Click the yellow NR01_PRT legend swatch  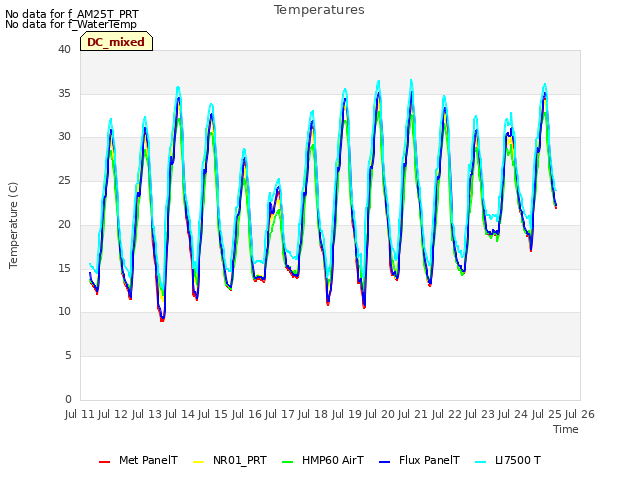click(x=198, y=462)
